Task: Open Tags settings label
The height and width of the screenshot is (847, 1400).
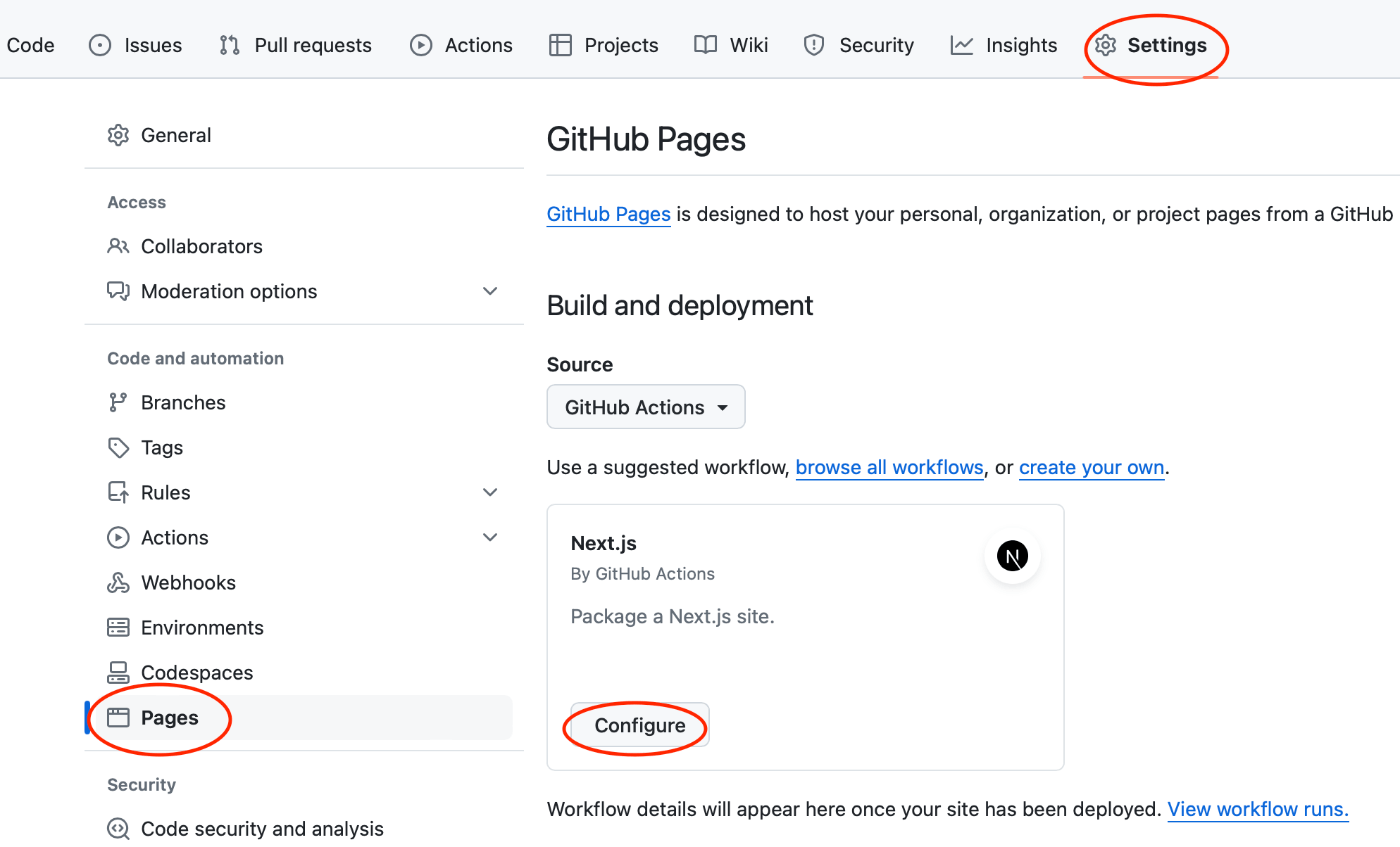Action: 162,447
